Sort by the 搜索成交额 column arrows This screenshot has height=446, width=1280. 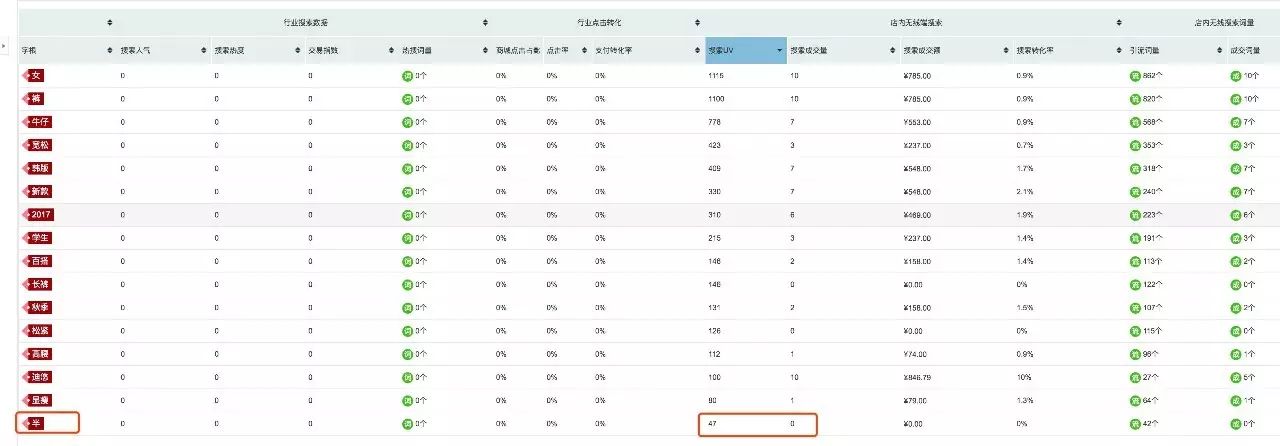pos(1007,50)
